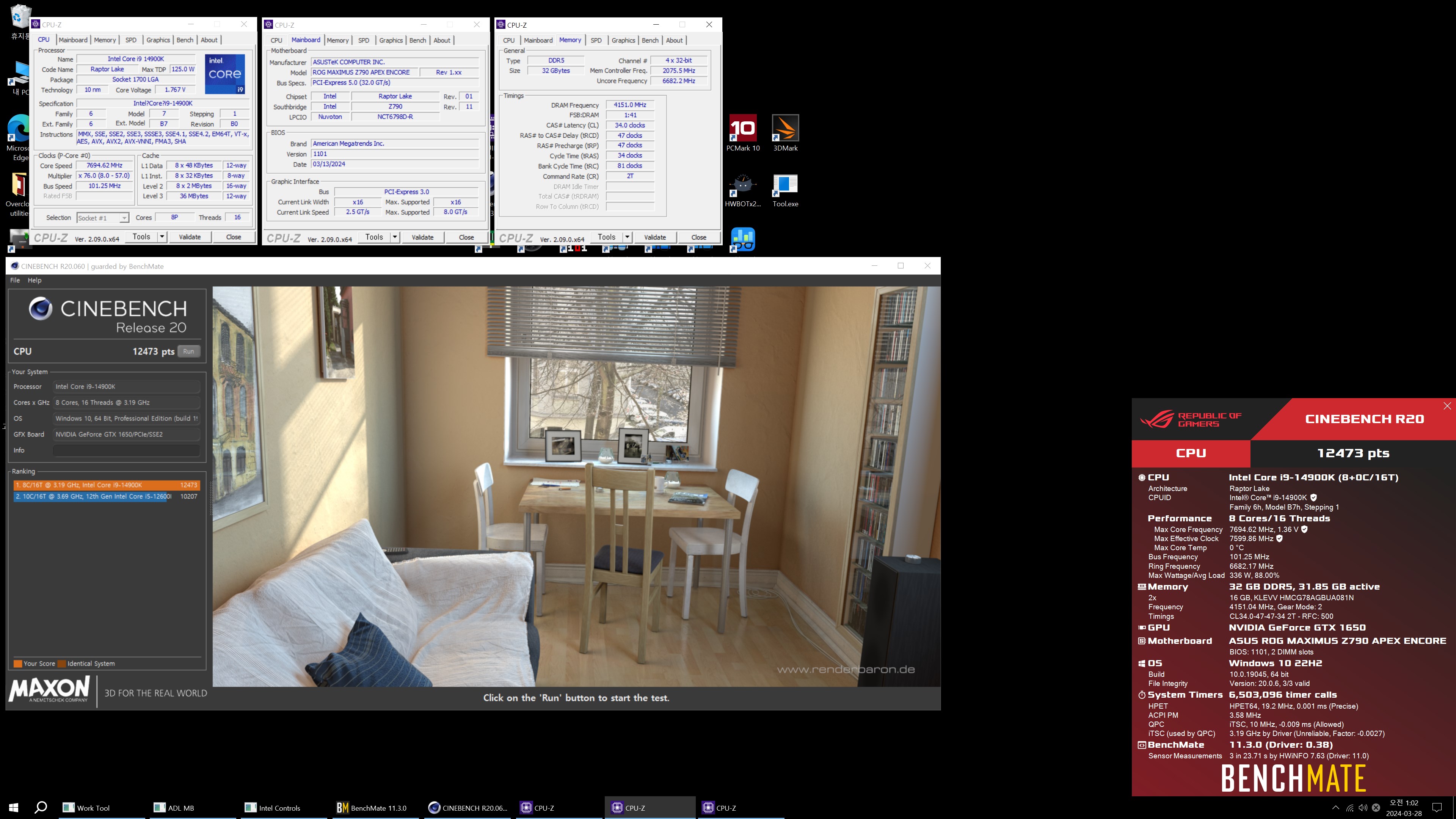Switch to the CPU tab in the Memory-tab CPU-Z window
This screenshot has height=819, width=1456.
coord(509,40)
